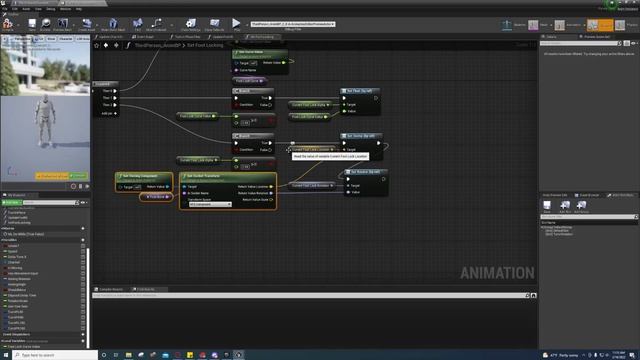640x360 pixels.
Task: Pause the preview viewport playback
Action: tap(80, 186)
